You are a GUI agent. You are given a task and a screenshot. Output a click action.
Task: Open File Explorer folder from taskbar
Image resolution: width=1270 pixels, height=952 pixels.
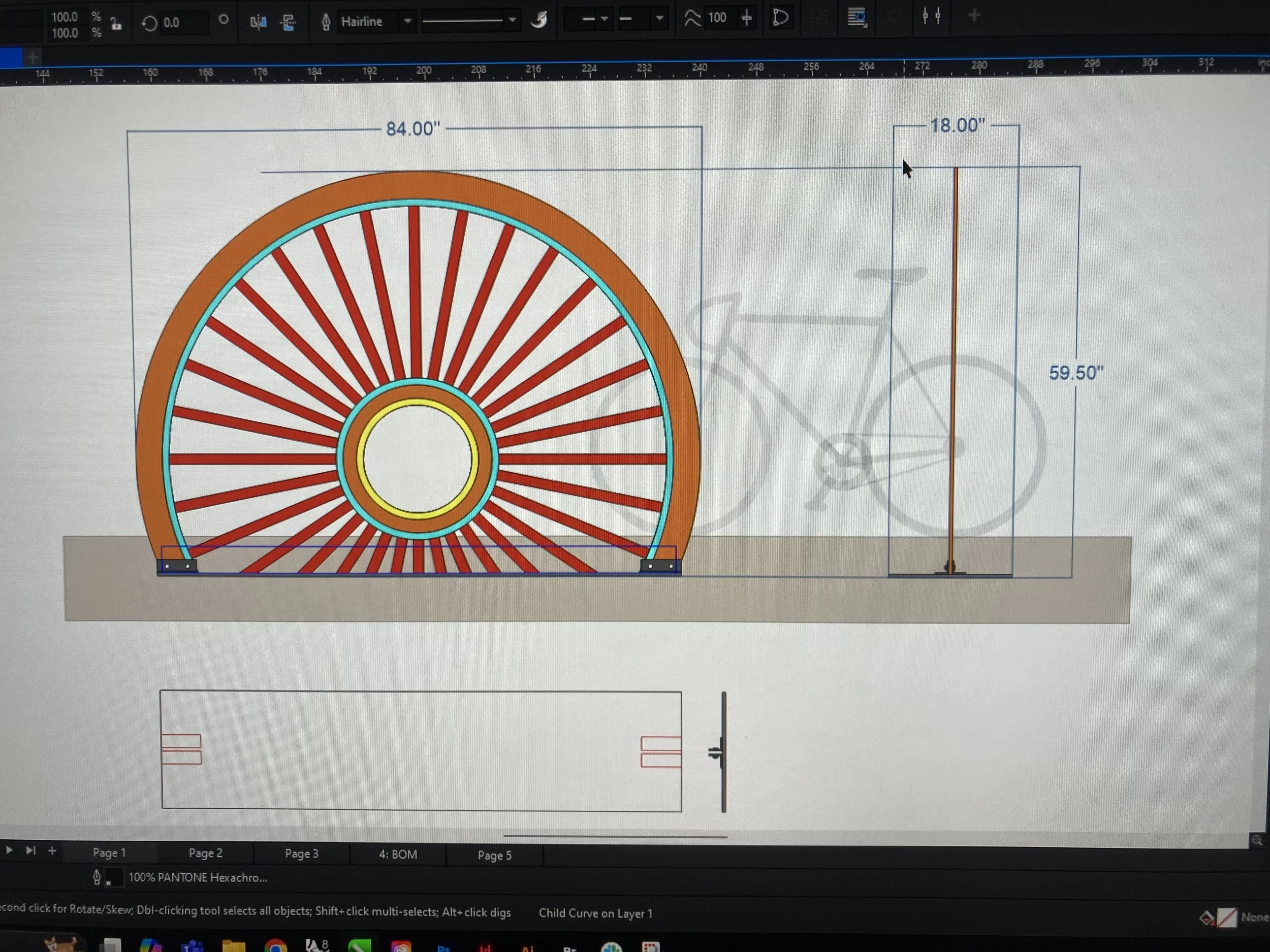[234, 947]
